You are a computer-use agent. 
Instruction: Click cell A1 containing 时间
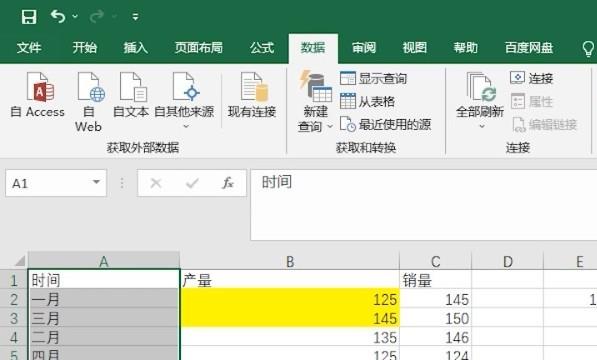pos(104,280)
